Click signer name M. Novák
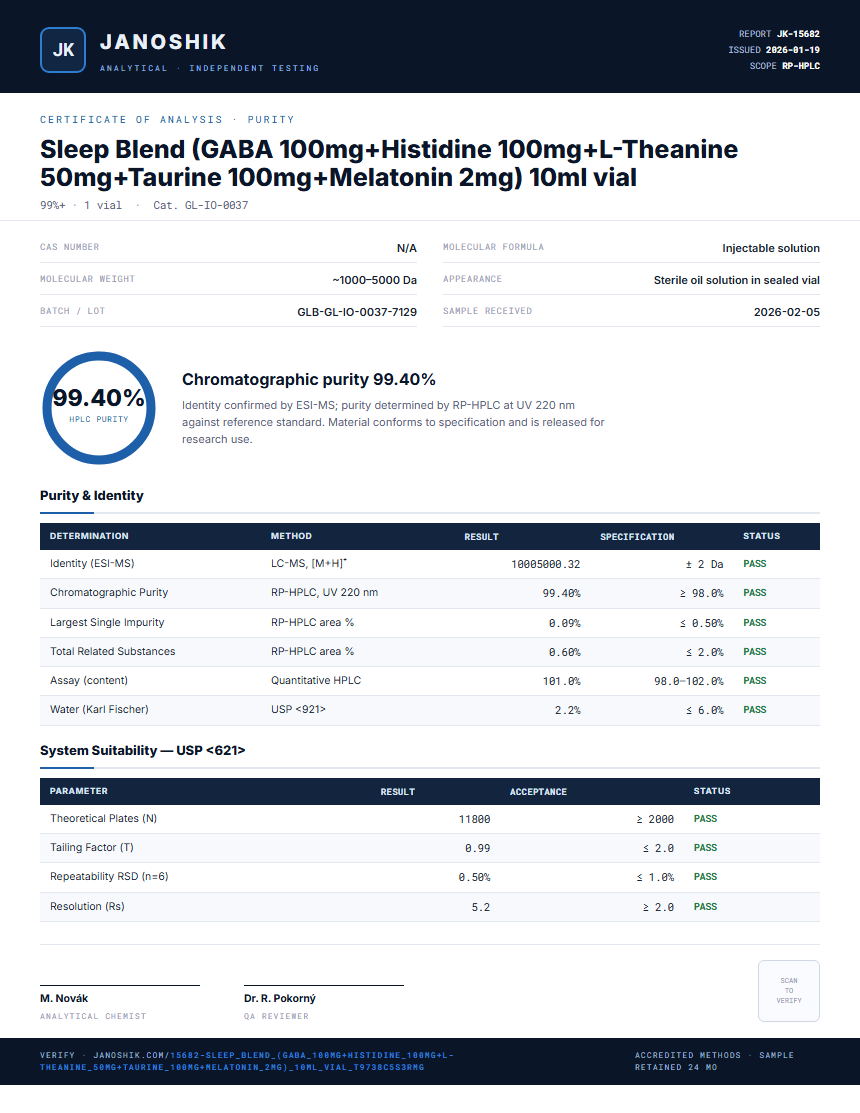The image size is (860, 1113). click(64, 998)
